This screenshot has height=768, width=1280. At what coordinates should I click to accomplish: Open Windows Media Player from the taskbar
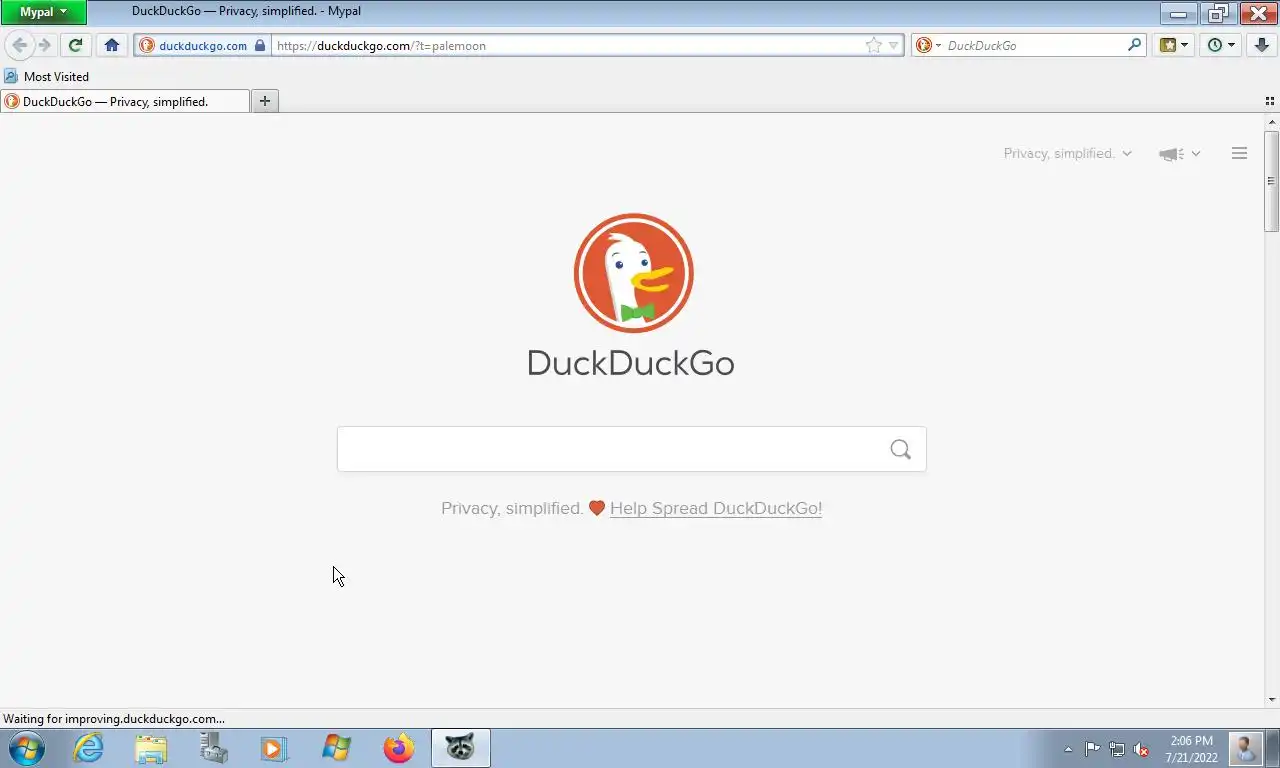274,748
